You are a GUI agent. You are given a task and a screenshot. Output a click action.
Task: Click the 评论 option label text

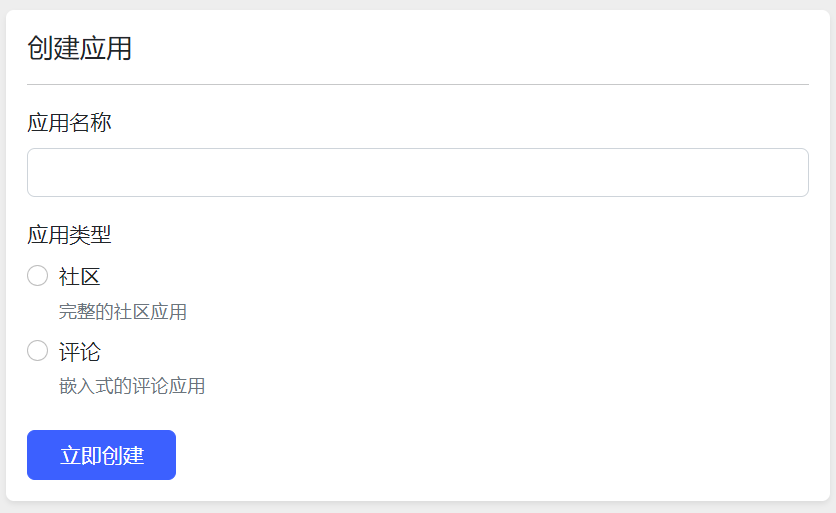[79, 352]
